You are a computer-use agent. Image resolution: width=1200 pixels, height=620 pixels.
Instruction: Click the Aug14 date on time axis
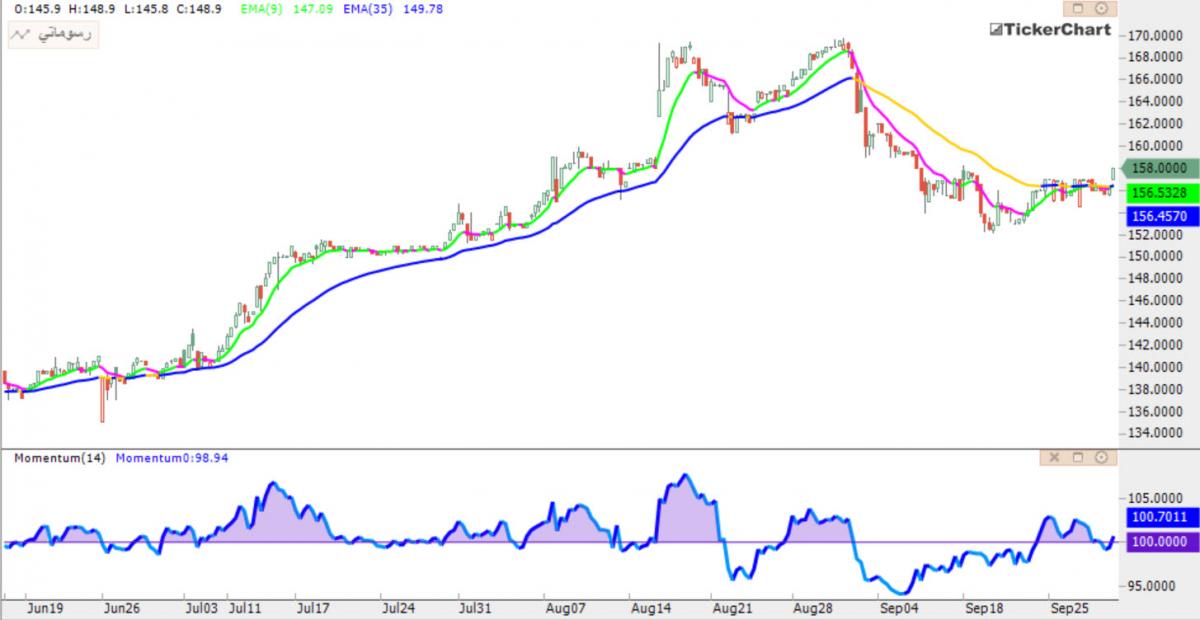(650, 607)
